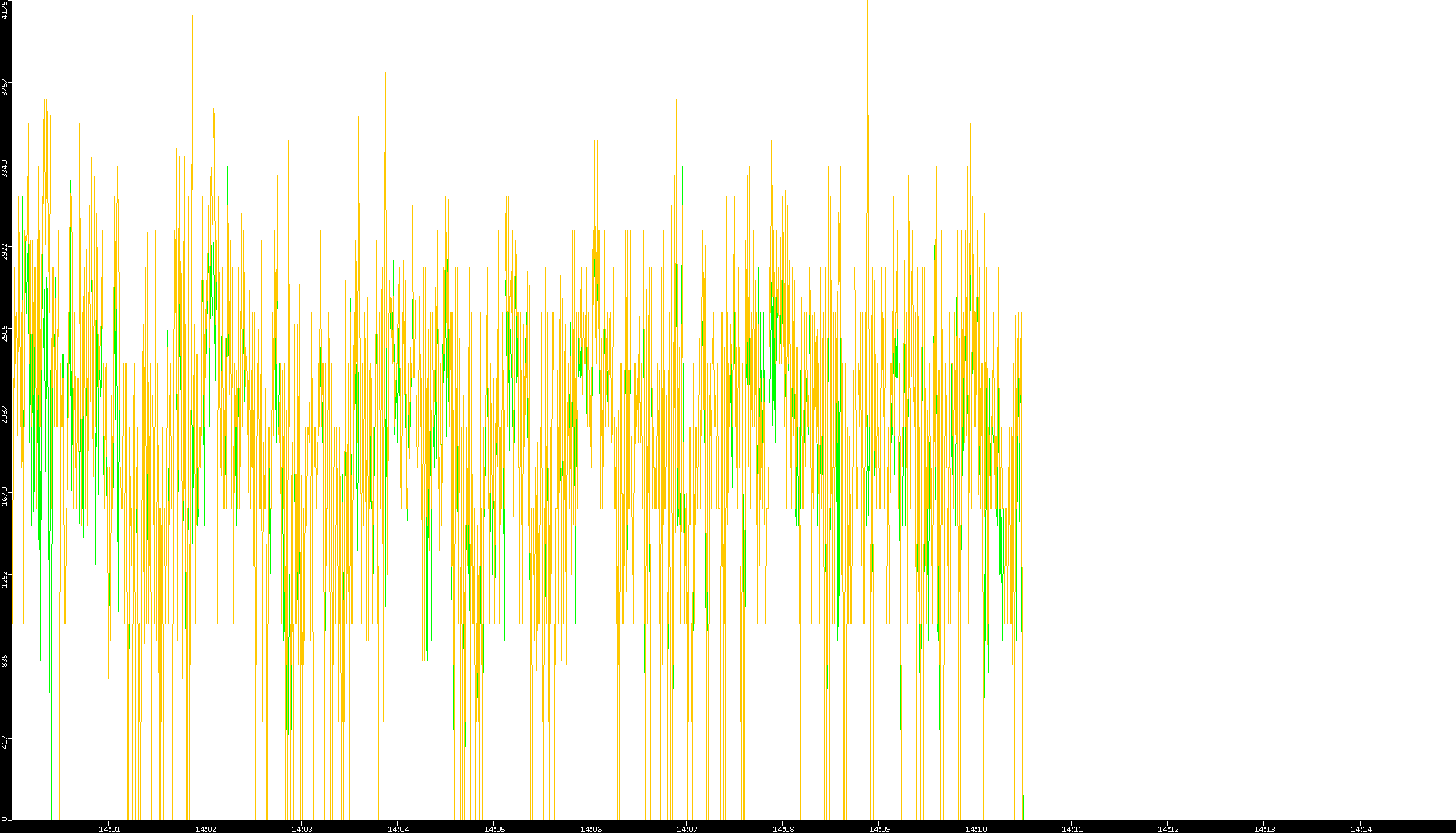1456x833 pixels.
Task: Click the 14:14 time label
Action: tap(1361, 828)
